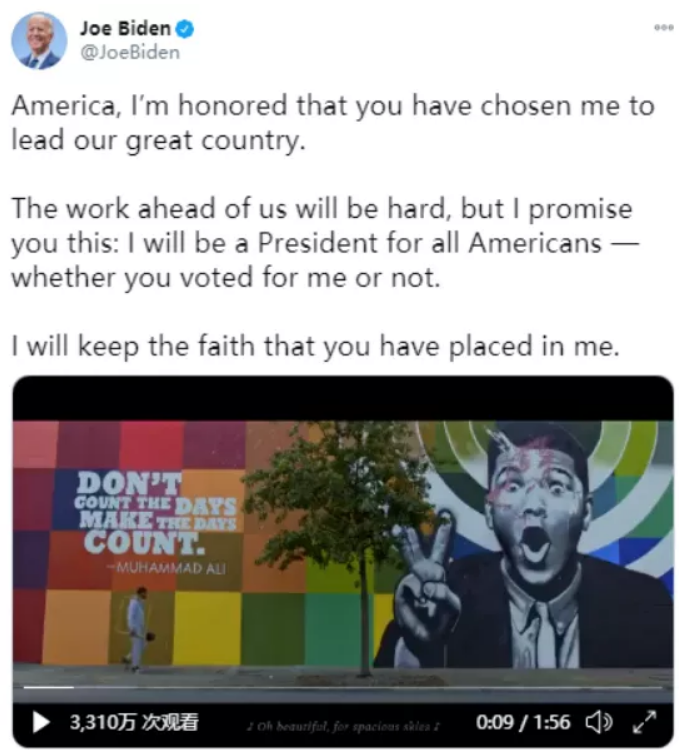The height and width of the screenshot is (753, 679).
Task: Mute the video using the speaker icon
Action: coord(599,722)
